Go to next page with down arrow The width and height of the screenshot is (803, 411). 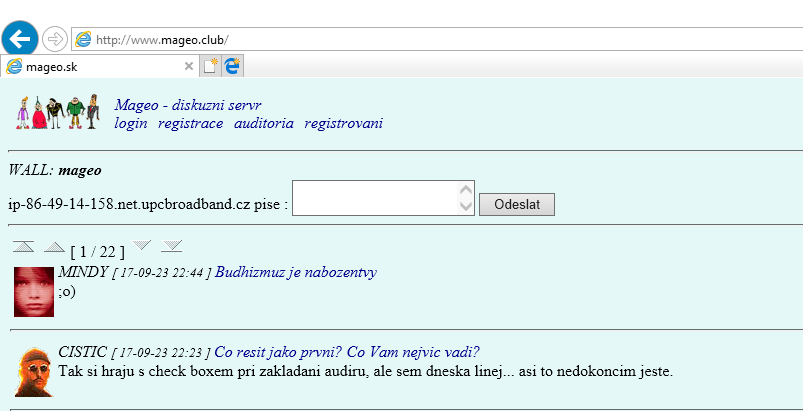coord(142,246)
